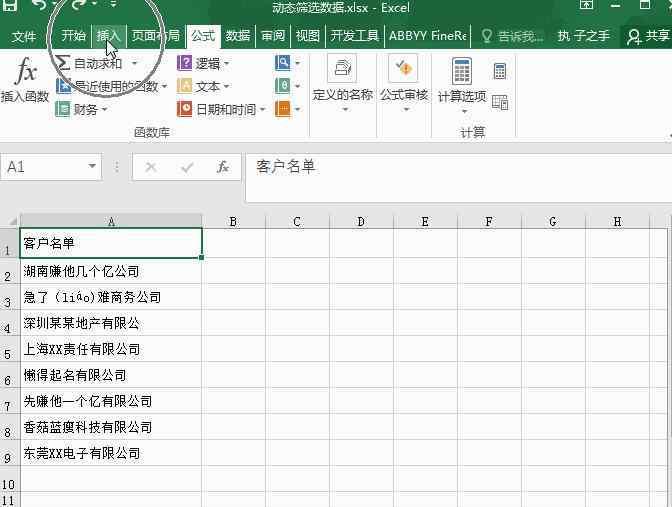Open the Name Box dropdown arrow

(x=92, y=166)
